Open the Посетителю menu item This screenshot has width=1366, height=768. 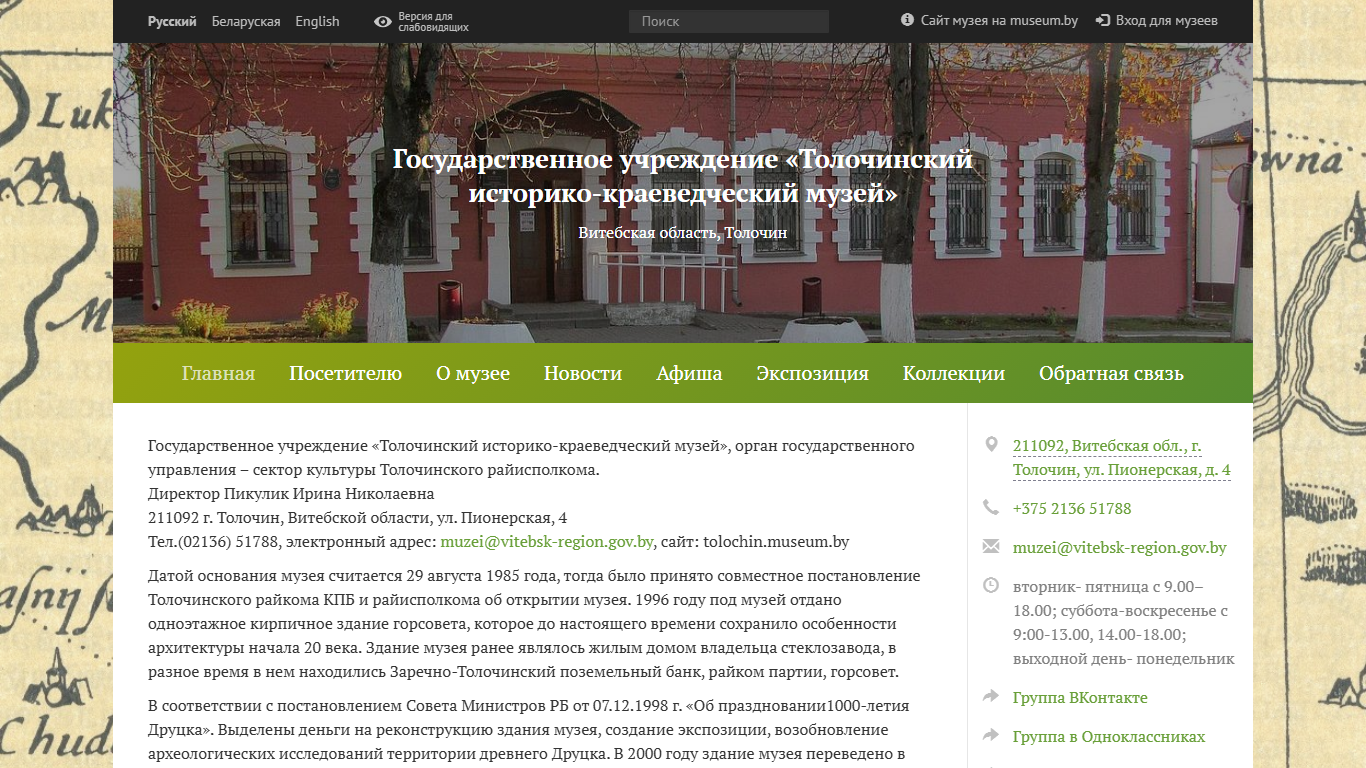coord(345,373)
